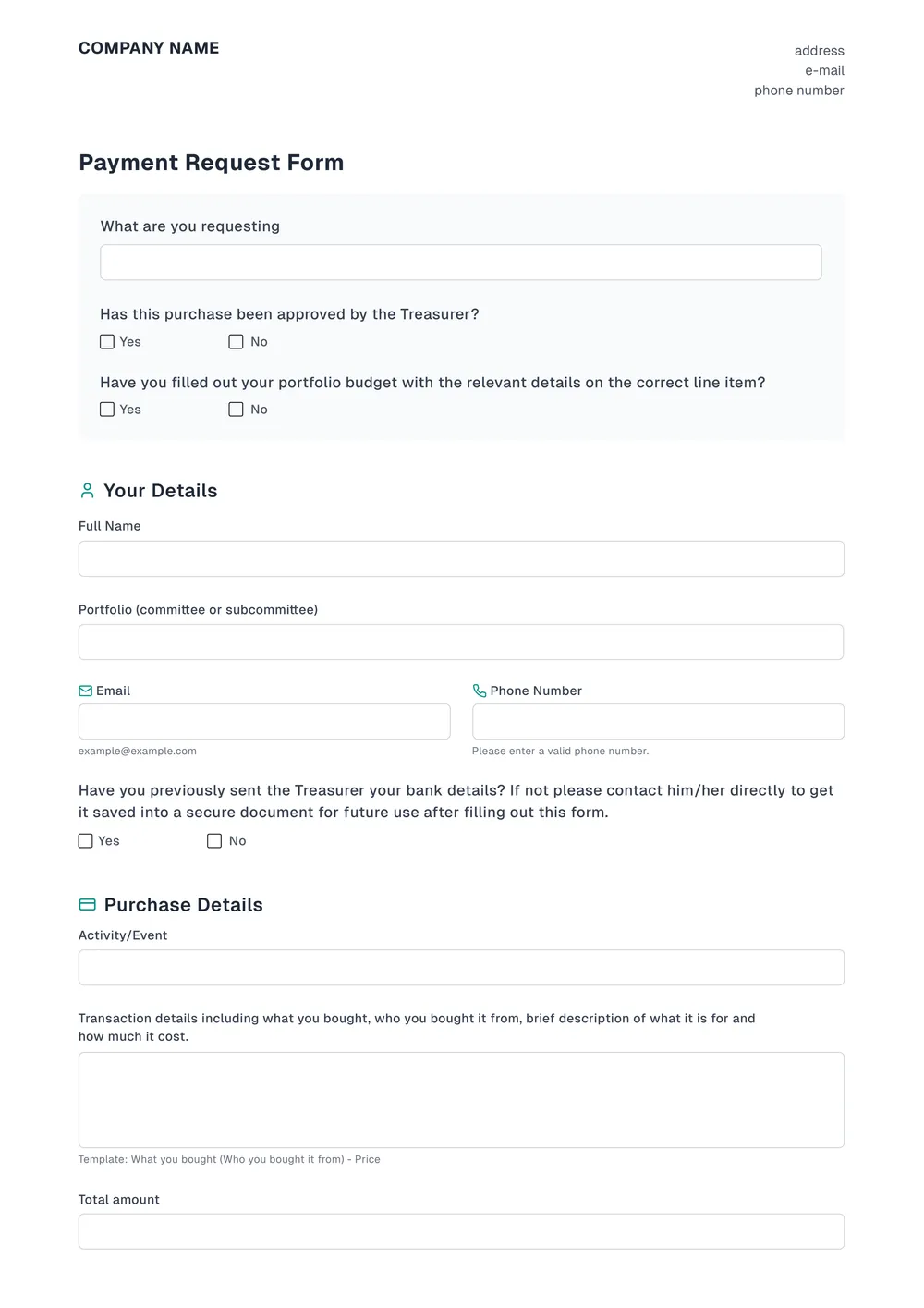The image size is (924, 1308).
Task: Select the Full Name input field
Action: tap(461, 558)
